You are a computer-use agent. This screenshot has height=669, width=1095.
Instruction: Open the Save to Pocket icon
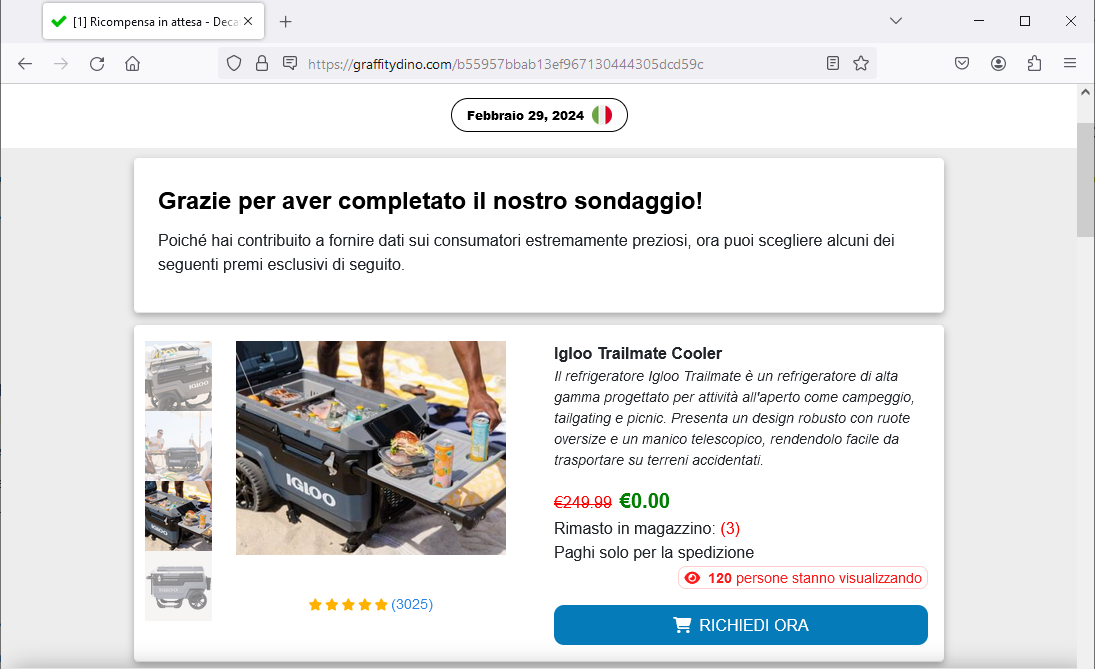click(x=962, y=64)
